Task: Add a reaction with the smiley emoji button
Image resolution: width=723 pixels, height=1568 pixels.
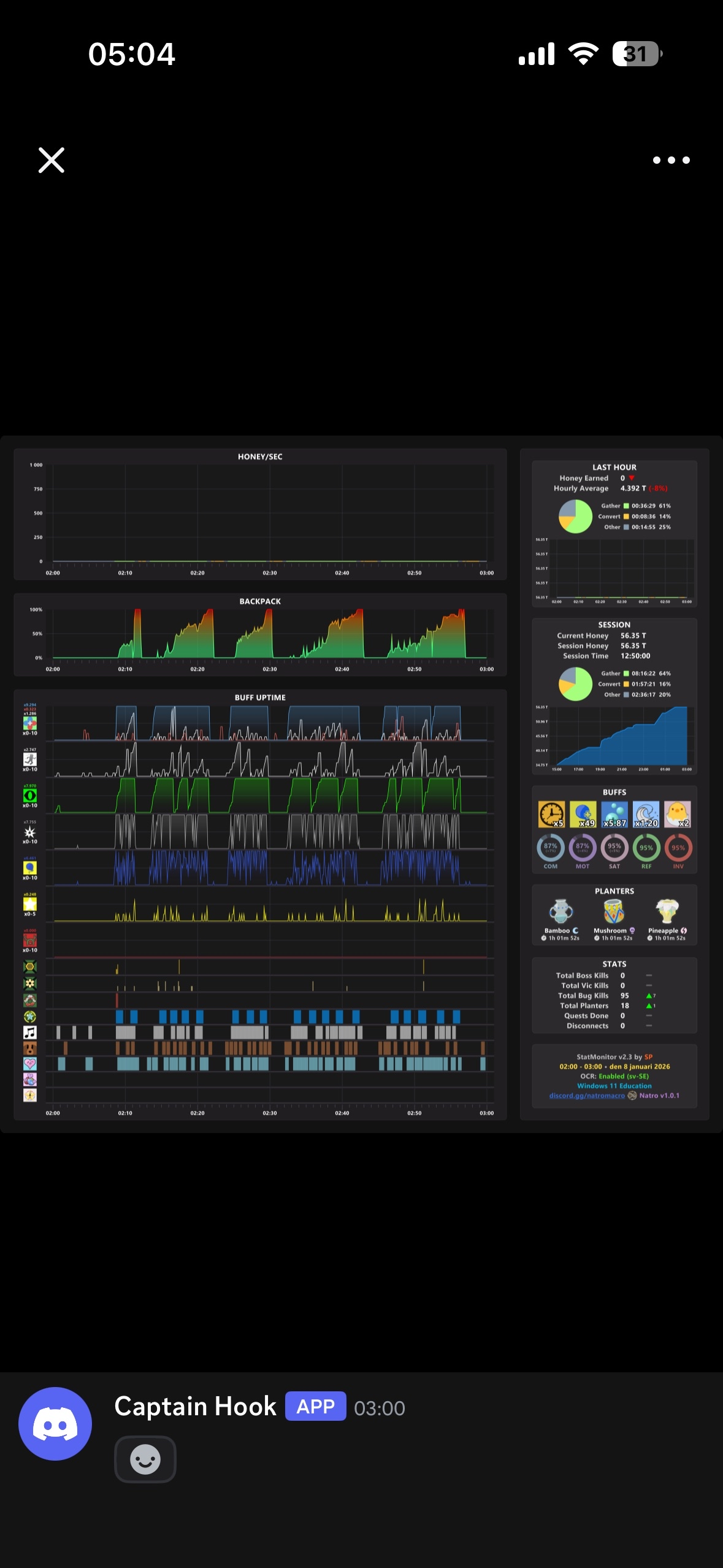Action: (x=145, y=1459)
